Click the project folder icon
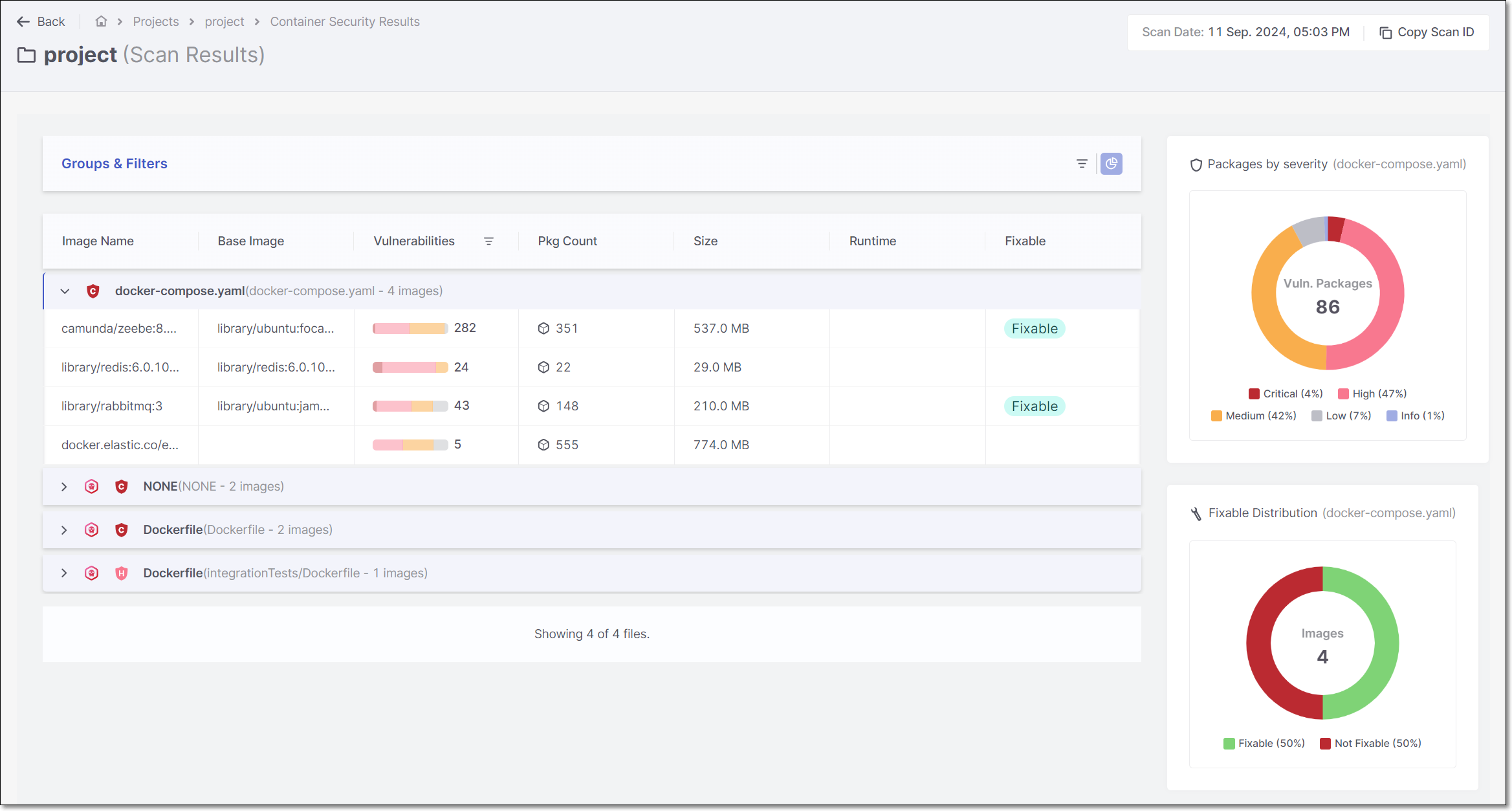 [27, 55]
